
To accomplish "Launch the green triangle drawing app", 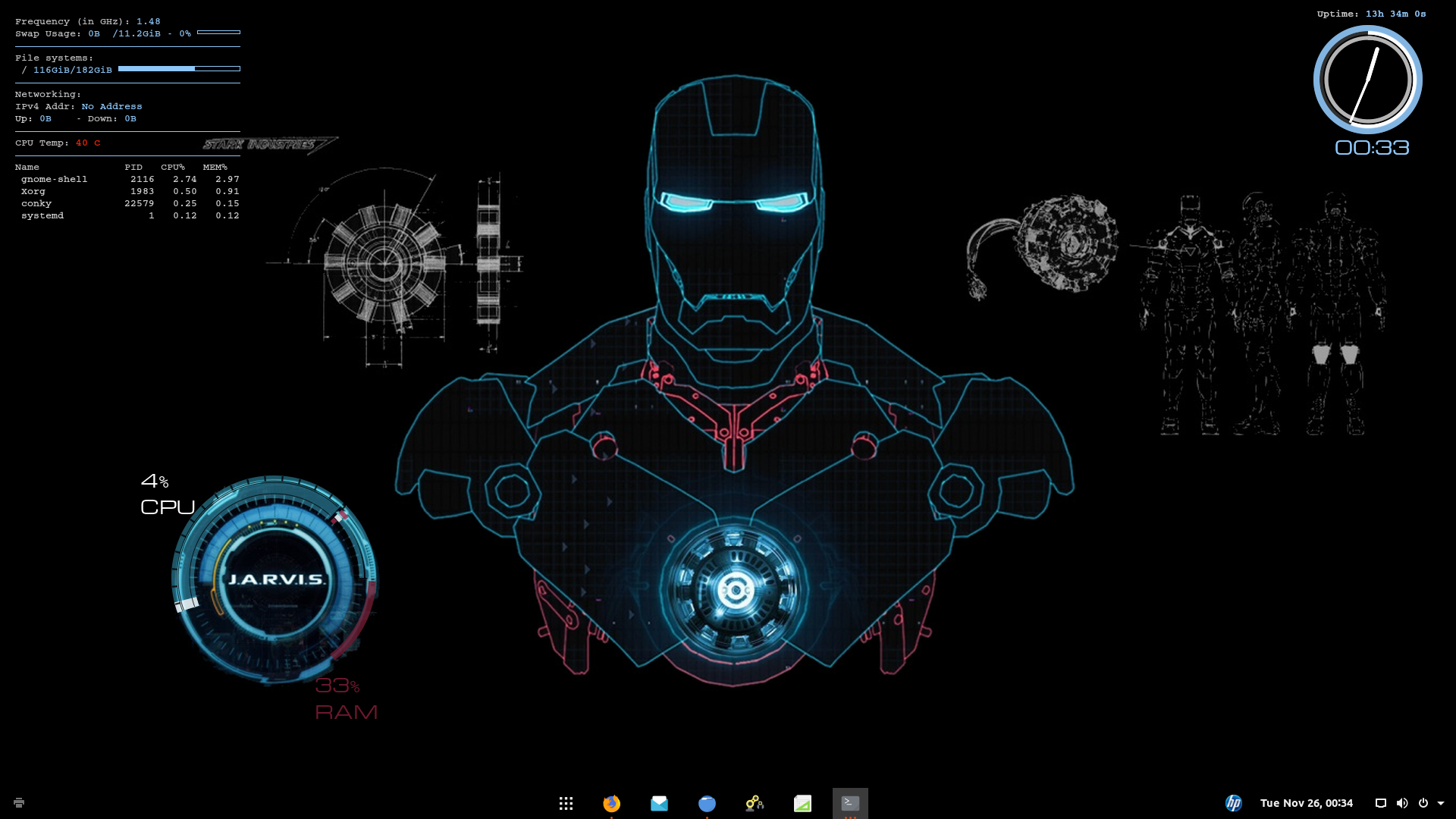I will click(x=802, y=803).
